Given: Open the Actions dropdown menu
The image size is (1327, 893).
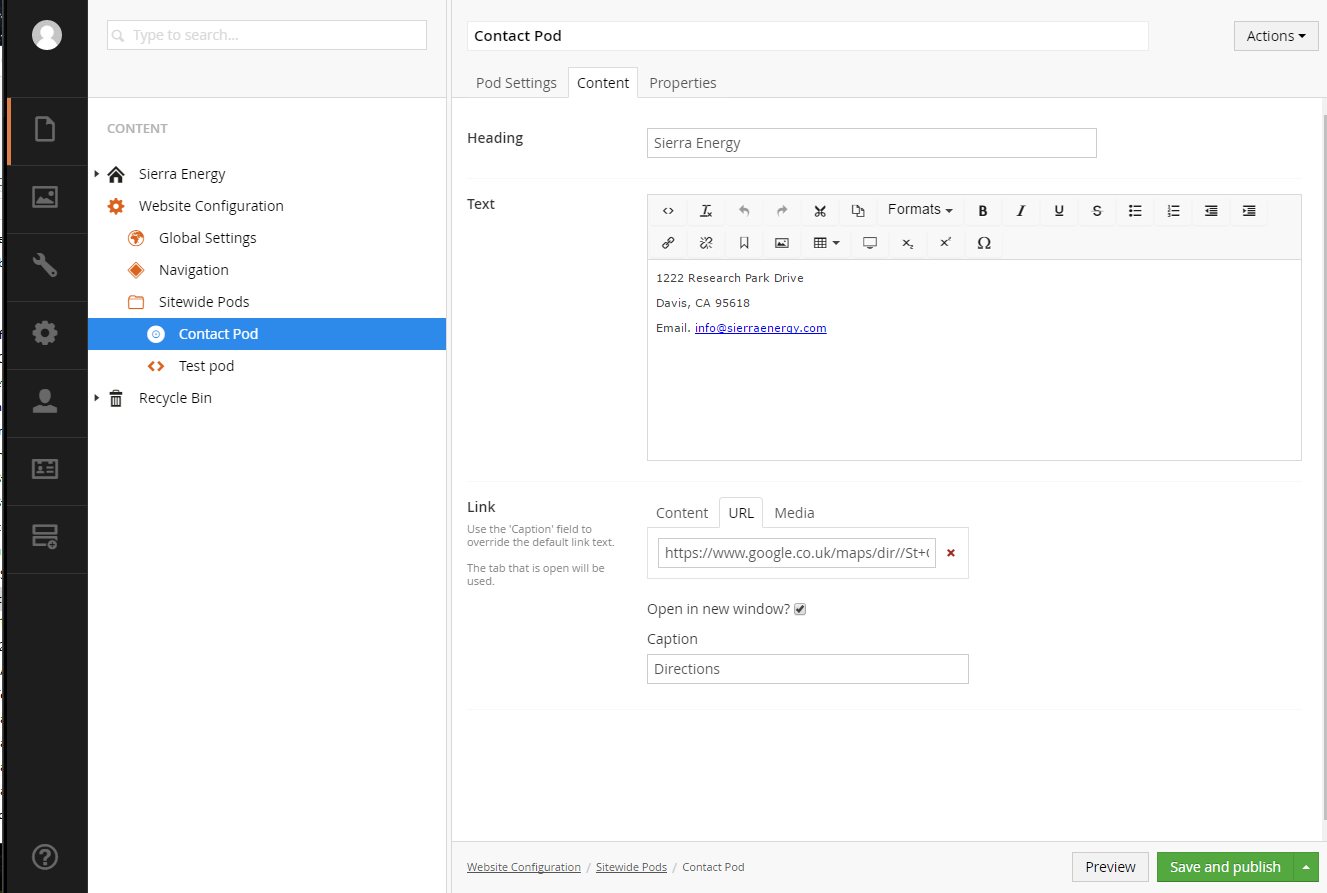Looking at the screenshot, I should pyautogui.click(x=1276, y=36).
